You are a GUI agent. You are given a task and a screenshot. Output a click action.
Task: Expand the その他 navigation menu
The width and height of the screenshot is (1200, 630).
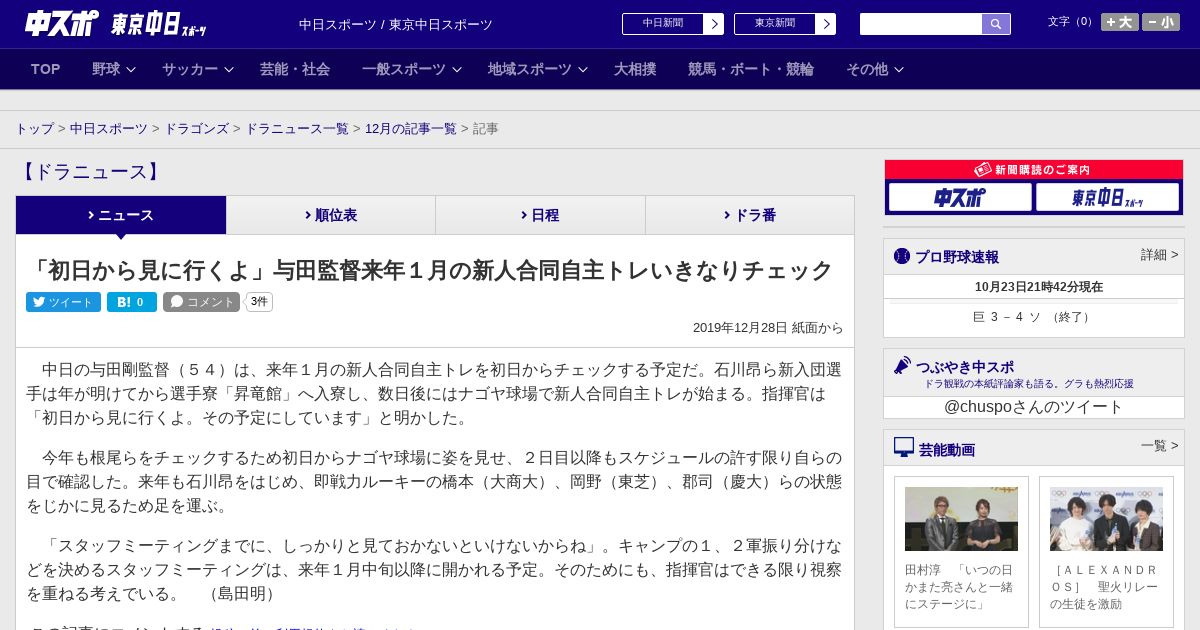click(875, 69)
